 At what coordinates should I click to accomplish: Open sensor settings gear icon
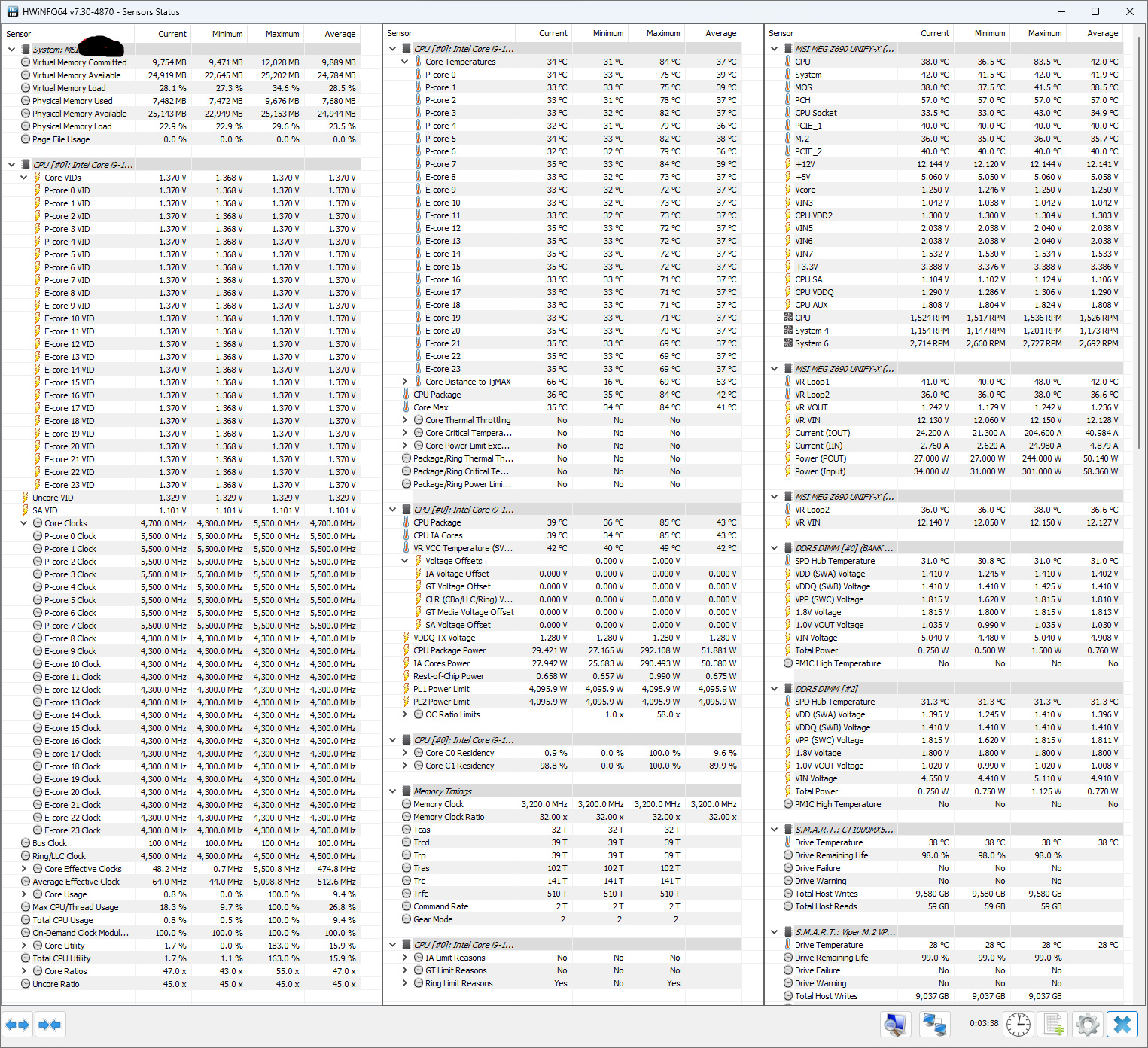tap(1087, 1025)
